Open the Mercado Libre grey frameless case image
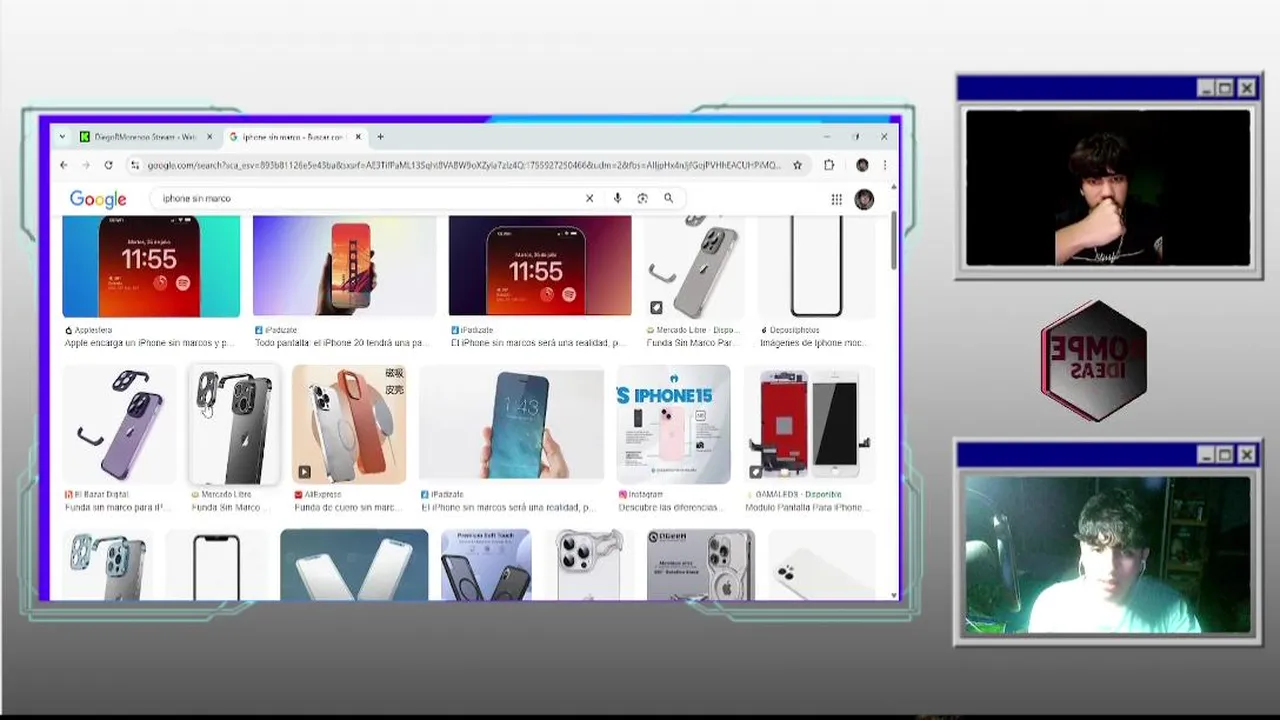This screenshot has width=1280, height=720. pos(695,266)
